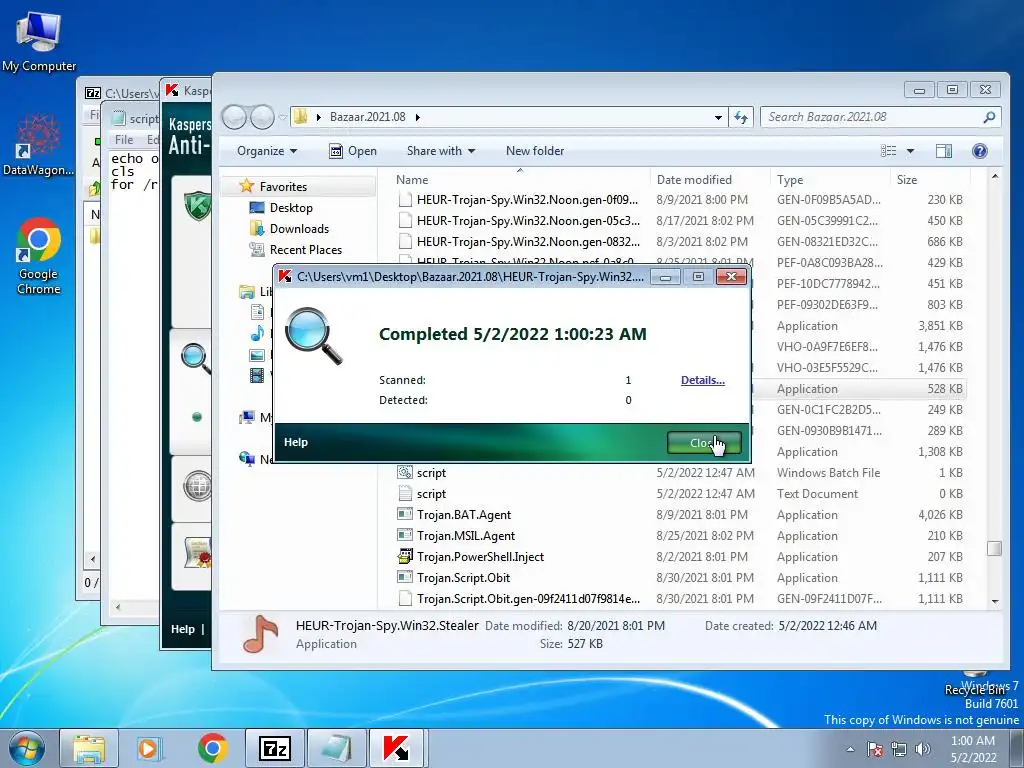
Task: Toggle the preview pane icon
Action: 944,151
